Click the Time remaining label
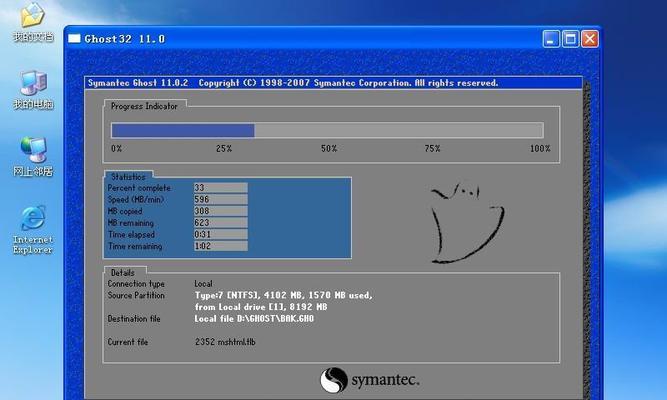 click(135, 246)
